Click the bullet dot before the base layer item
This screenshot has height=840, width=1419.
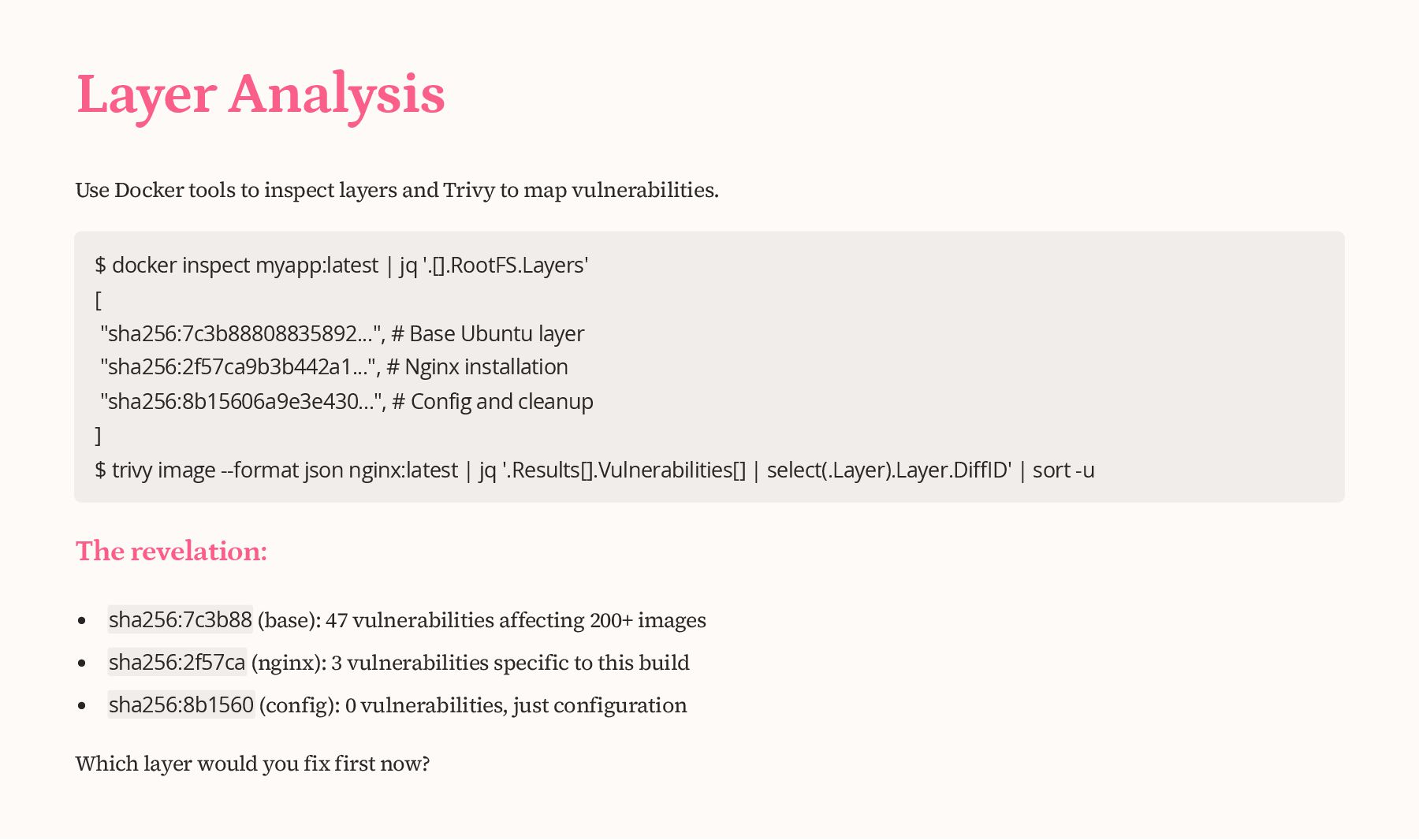tap(82, 621)
